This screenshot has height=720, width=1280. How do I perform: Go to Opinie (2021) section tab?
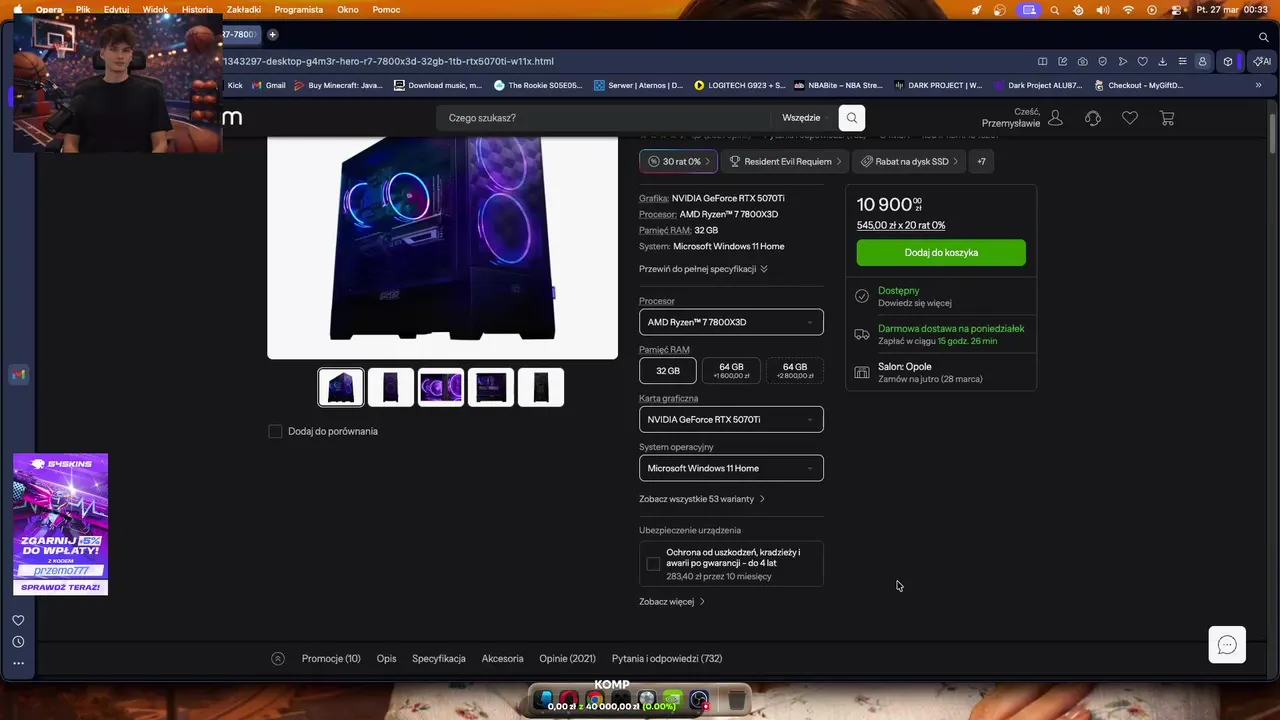pos(567,659)
